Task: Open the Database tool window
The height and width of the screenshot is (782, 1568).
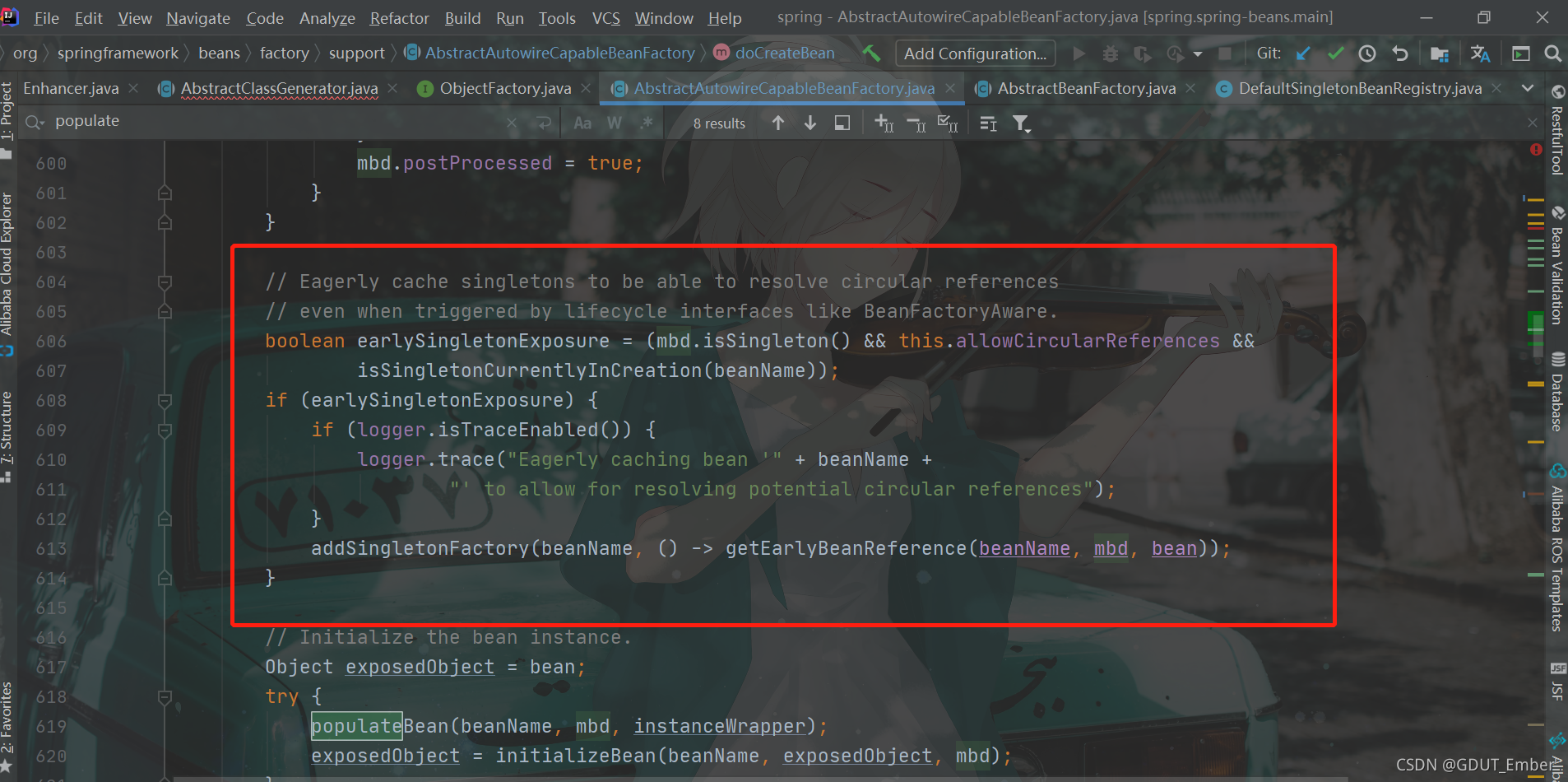Action: click(x=1557, y=392)
